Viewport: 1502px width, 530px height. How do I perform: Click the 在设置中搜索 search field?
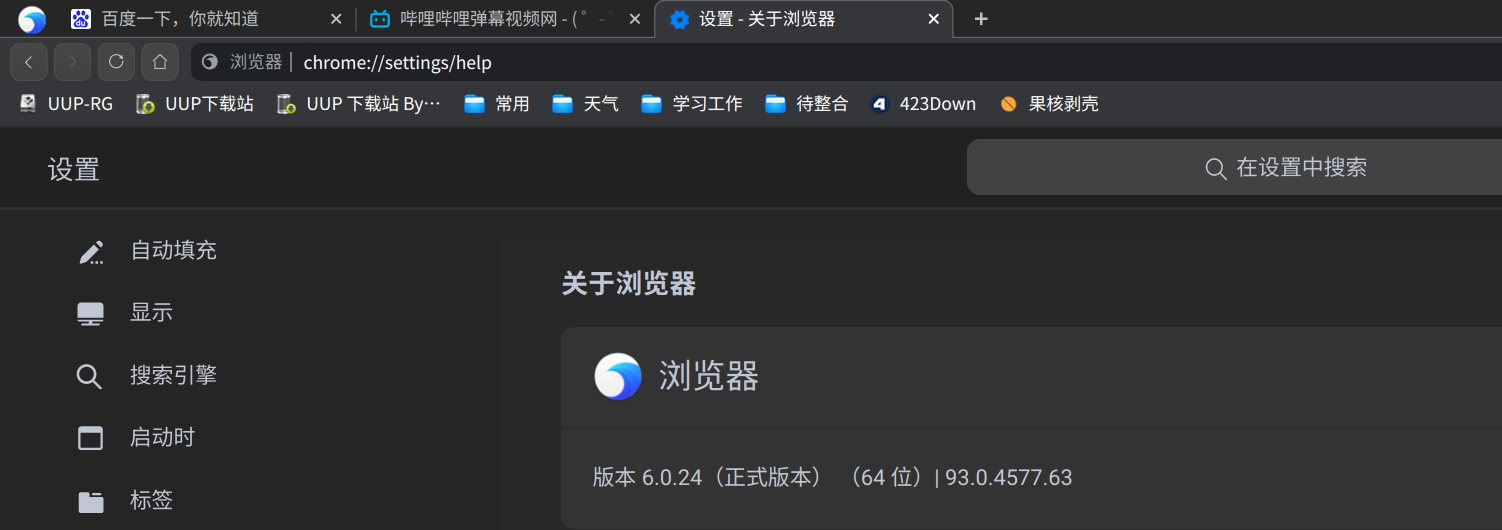[x=1234, y=167]
